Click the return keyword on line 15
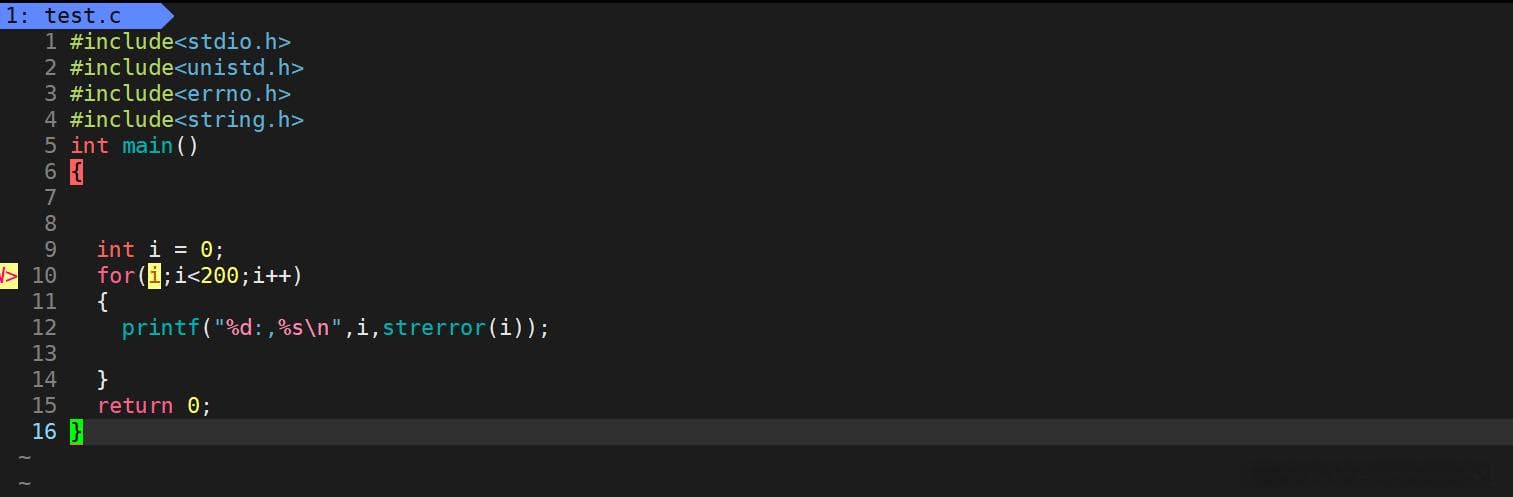This screenshot has height=497, width=1513. click(135, 405)
